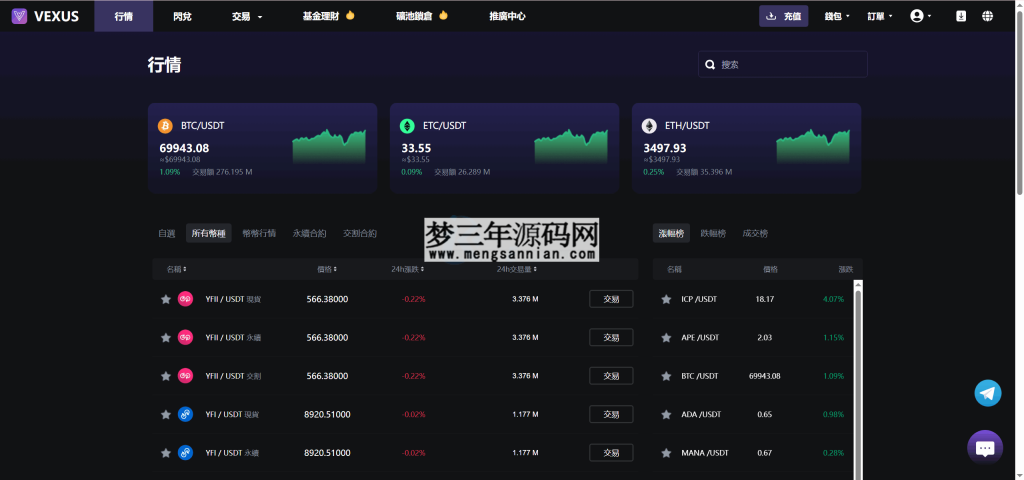1024x480 pixels.
Task: Open the live chat bubble
Action: [985, 448]
